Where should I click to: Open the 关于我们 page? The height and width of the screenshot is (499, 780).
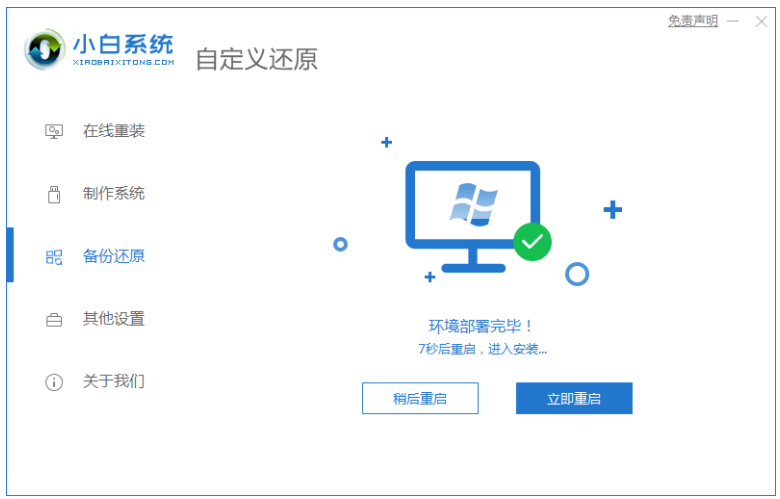pos(113,382)
